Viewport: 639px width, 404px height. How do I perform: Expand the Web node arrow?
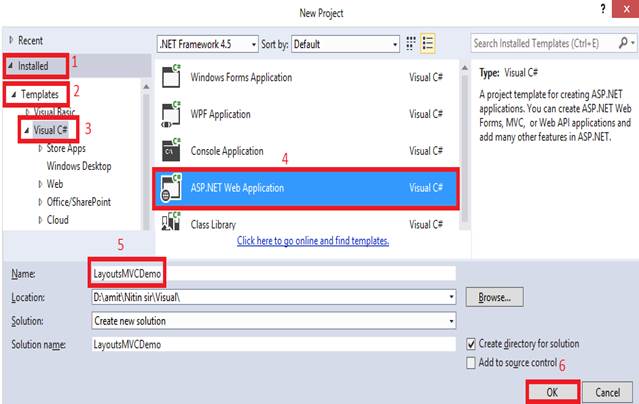click(40, 184)
